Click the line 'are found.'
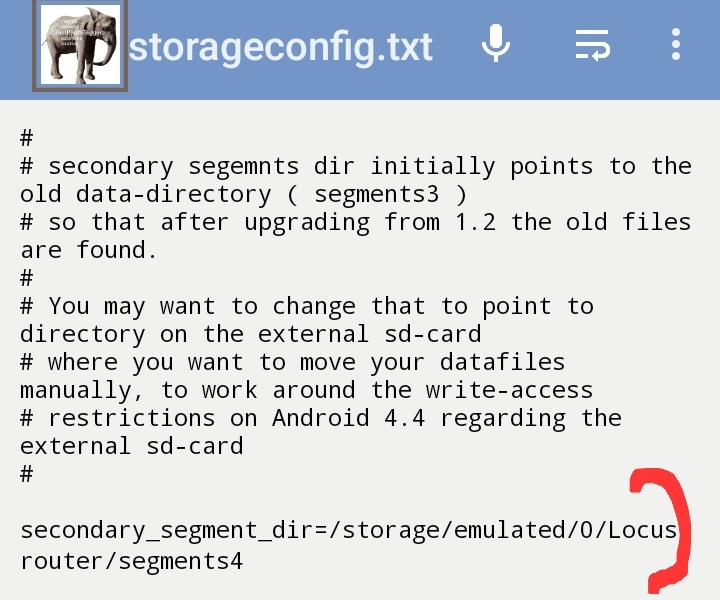 point(88,250)
